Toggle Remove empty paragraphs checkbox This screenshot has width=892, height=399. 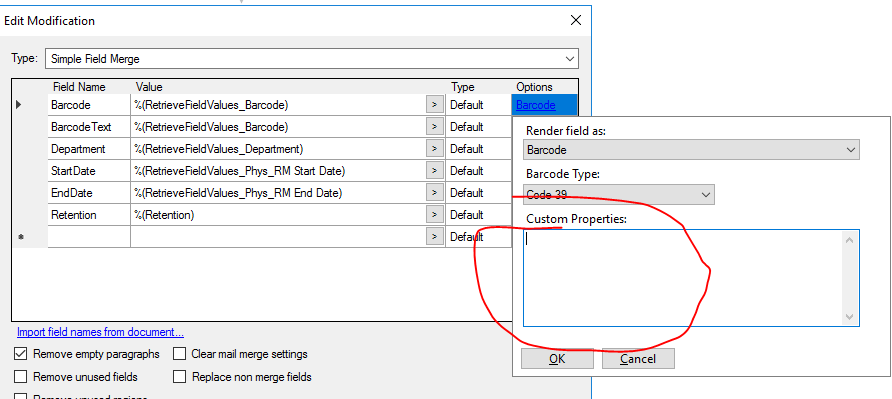(20, 354)
